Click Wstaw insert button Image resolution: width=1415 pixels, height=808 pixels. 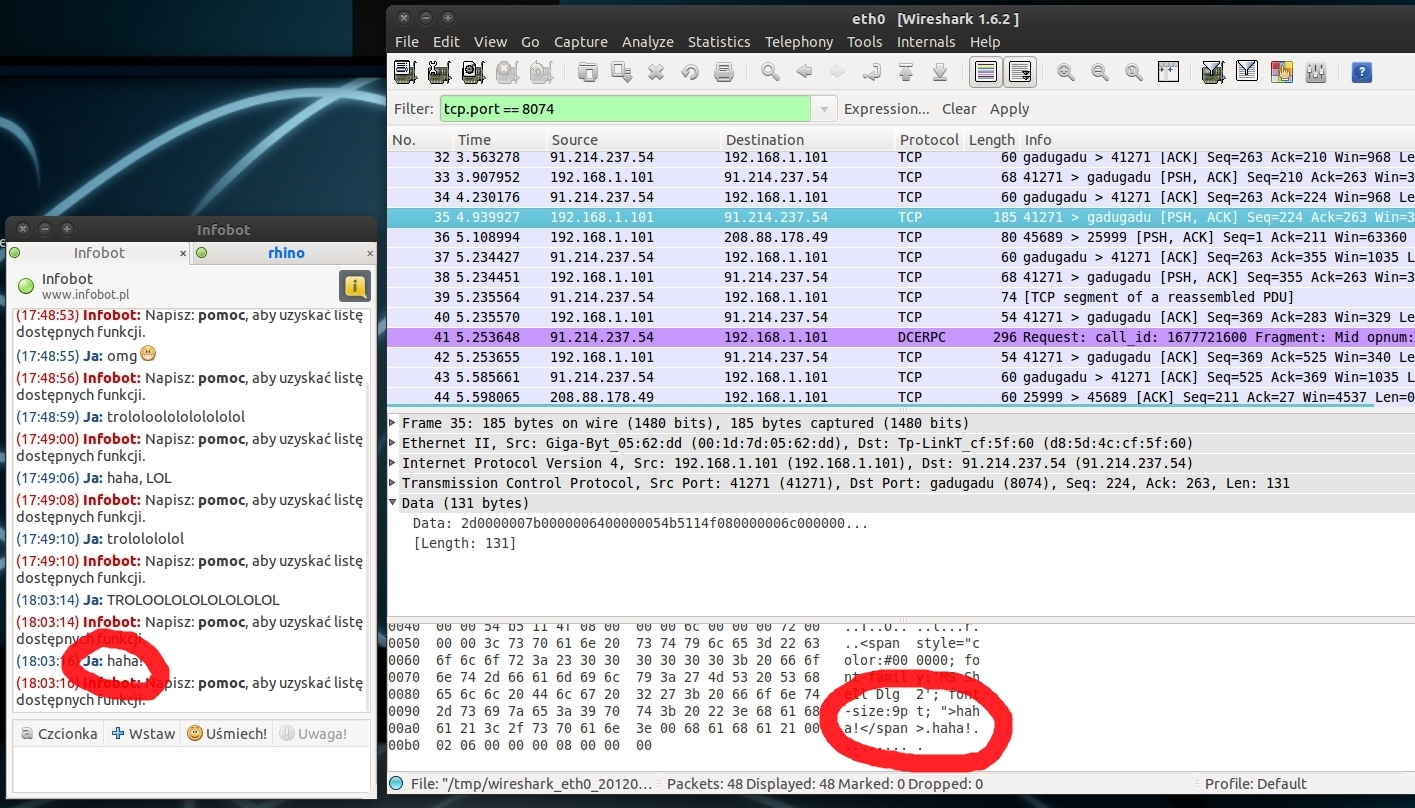(x=143, y=733)
